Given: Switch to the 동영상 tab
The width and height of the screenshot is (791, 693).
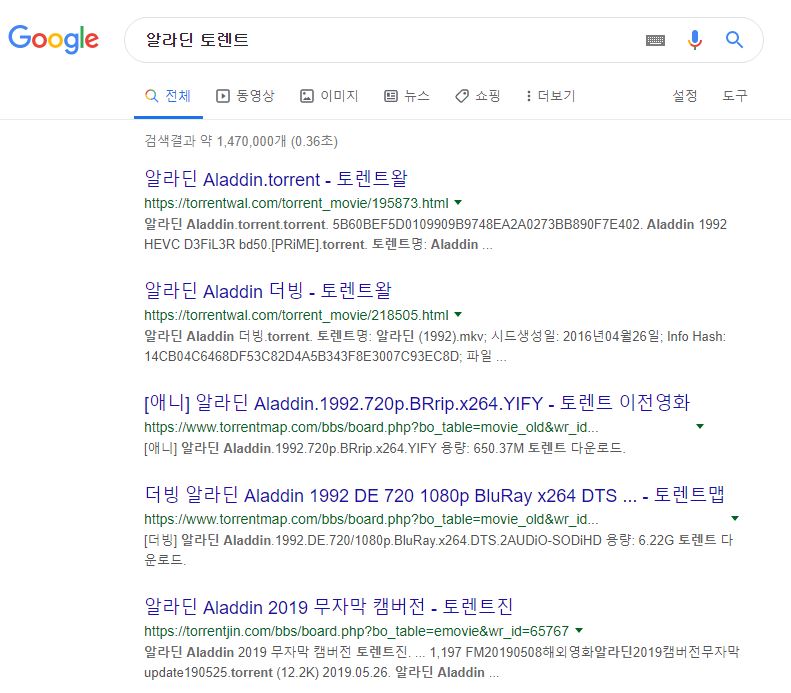Looking at the screenshot, I should [245, 96].
